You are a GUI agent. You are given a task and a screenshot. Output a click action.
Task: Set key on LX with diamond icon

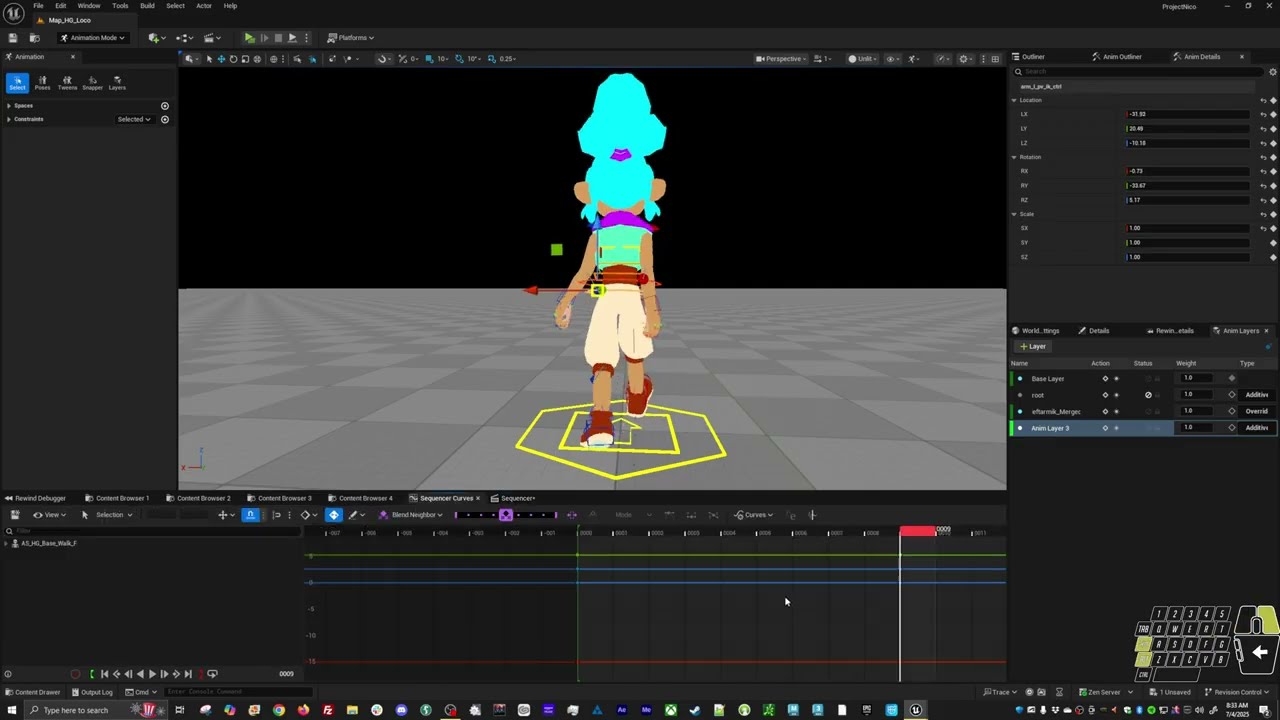coord(1273,114)
